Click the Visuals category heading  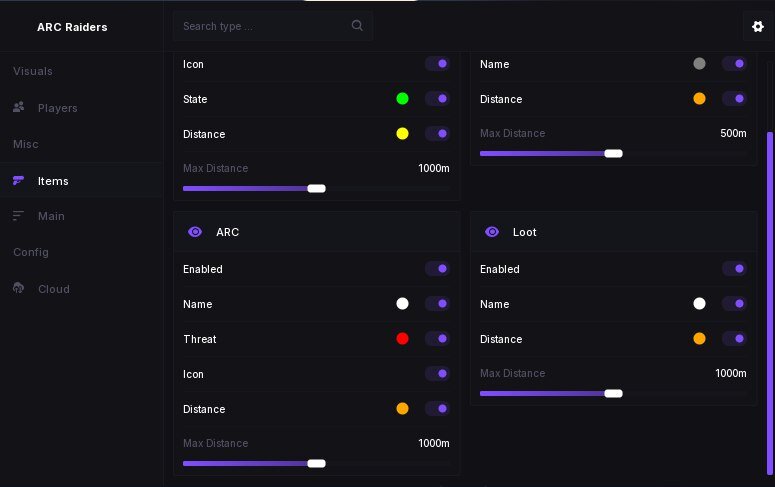tap(33, 71)
